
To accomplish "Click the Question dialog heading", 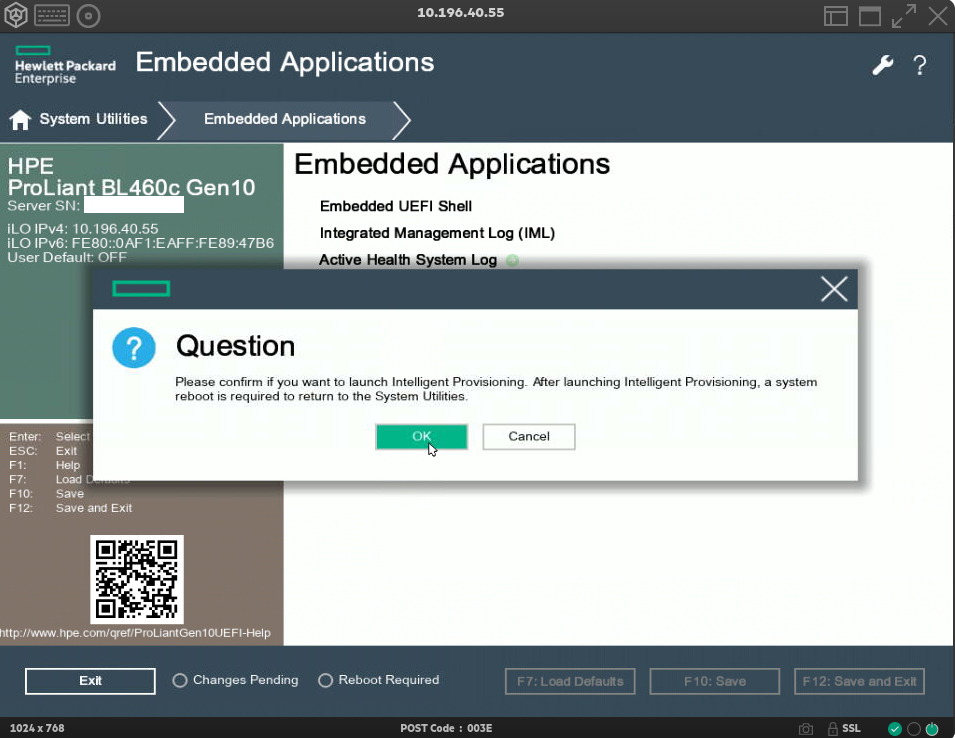I will [x=236, y=346].
